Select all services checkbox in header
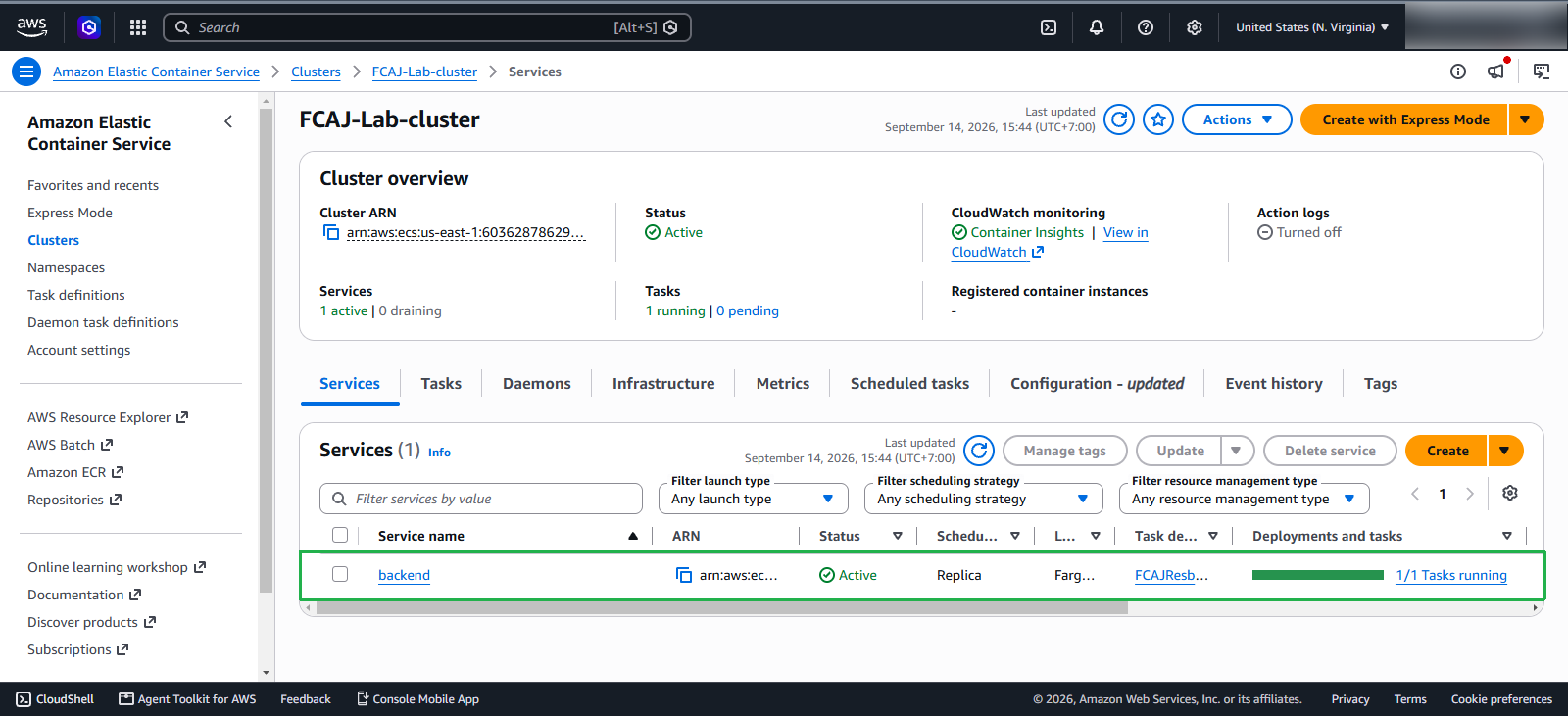Screen dimensions: 1568x716 (x=340, y=535)
